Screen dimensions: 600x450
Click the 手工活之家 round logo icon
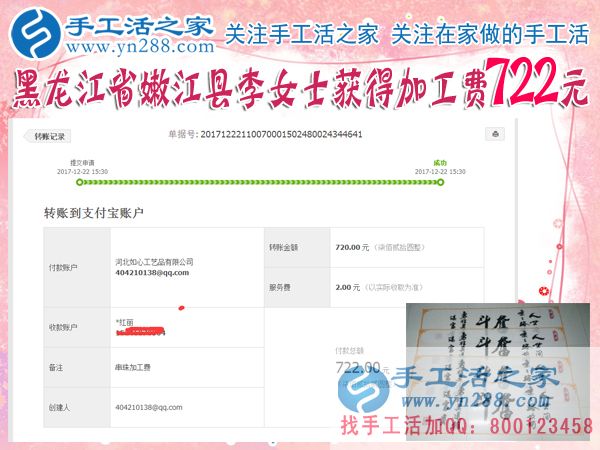(35, 33)
